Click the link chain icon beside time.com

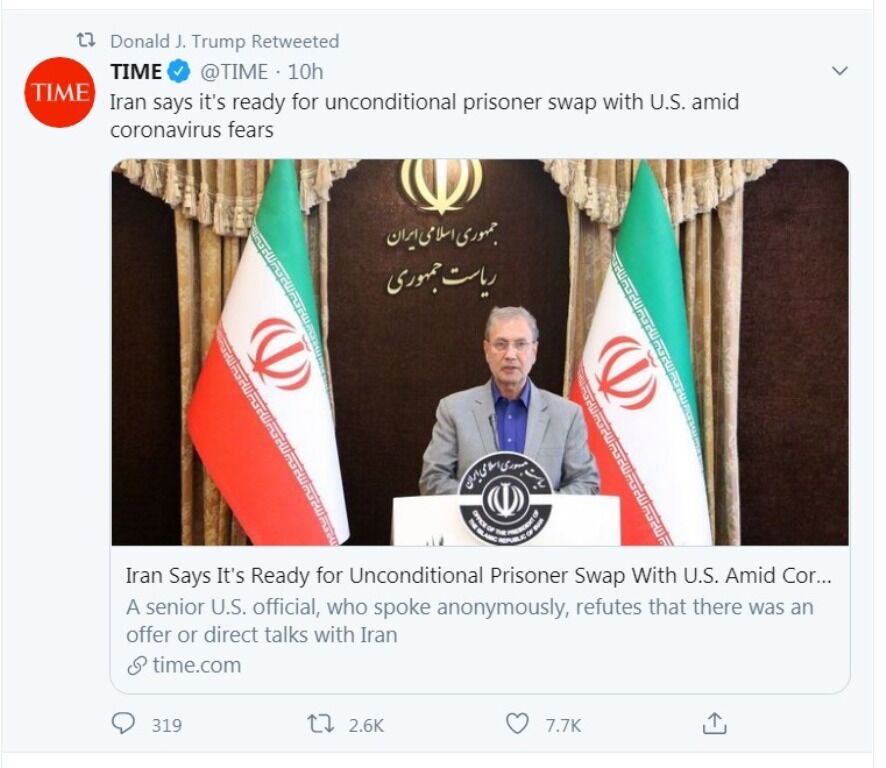(137, 665)
